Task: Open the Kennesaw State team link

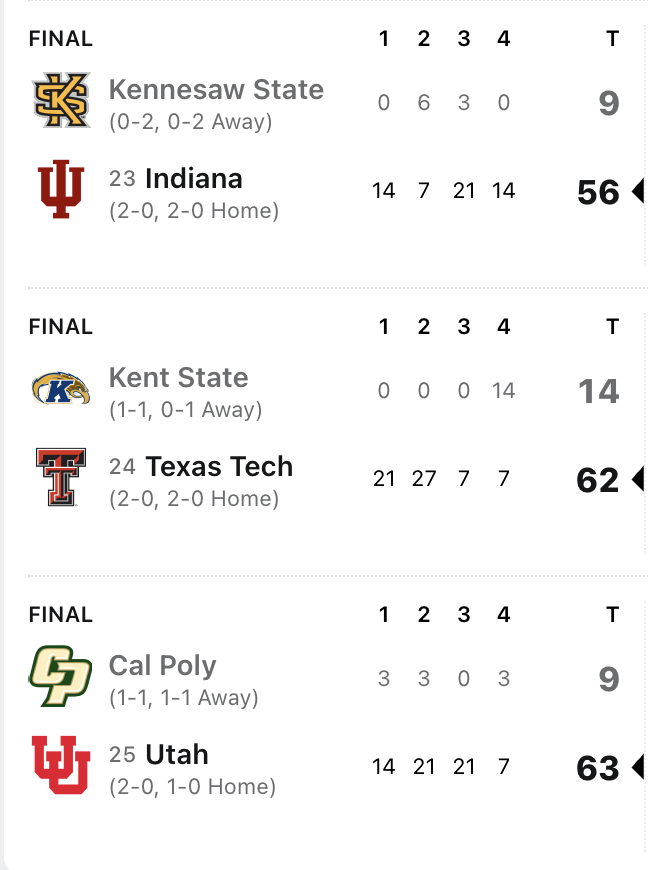Action: [x=216, y=90]
